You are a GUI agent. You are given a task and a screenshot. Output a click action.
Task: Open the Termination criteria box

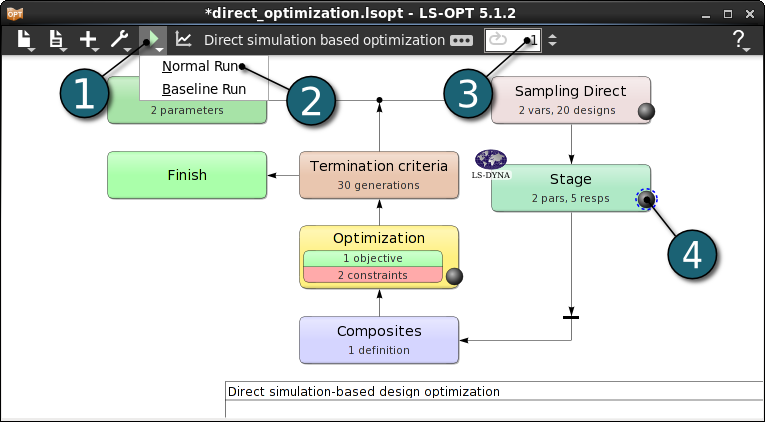tap(379, 175)
